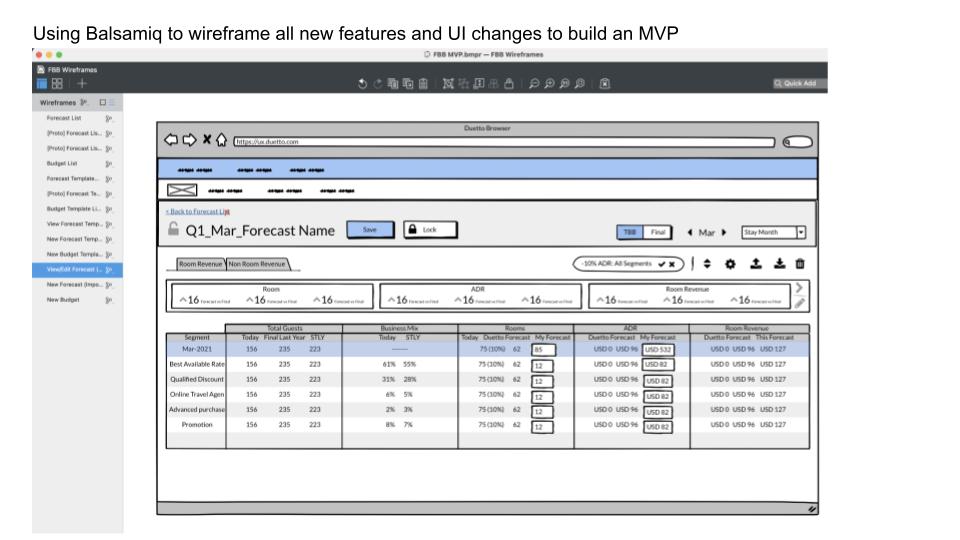Click the gear settings icon above table
960x540 pixels.
click(729, 264)
